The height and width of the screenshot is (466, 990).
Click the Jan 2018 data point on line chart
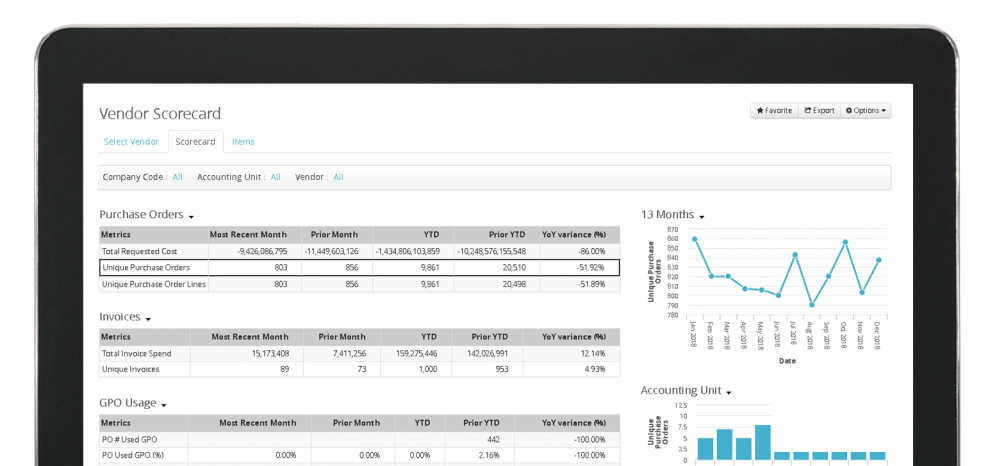[695, 239]
